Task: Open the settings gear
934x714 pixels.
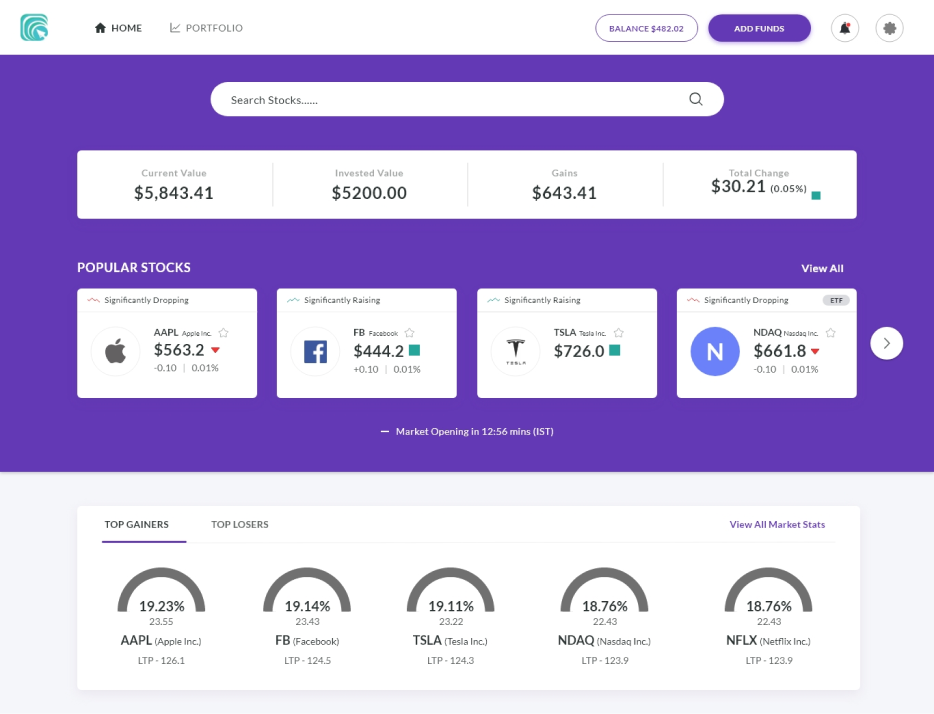Action: tap(889, 27)
